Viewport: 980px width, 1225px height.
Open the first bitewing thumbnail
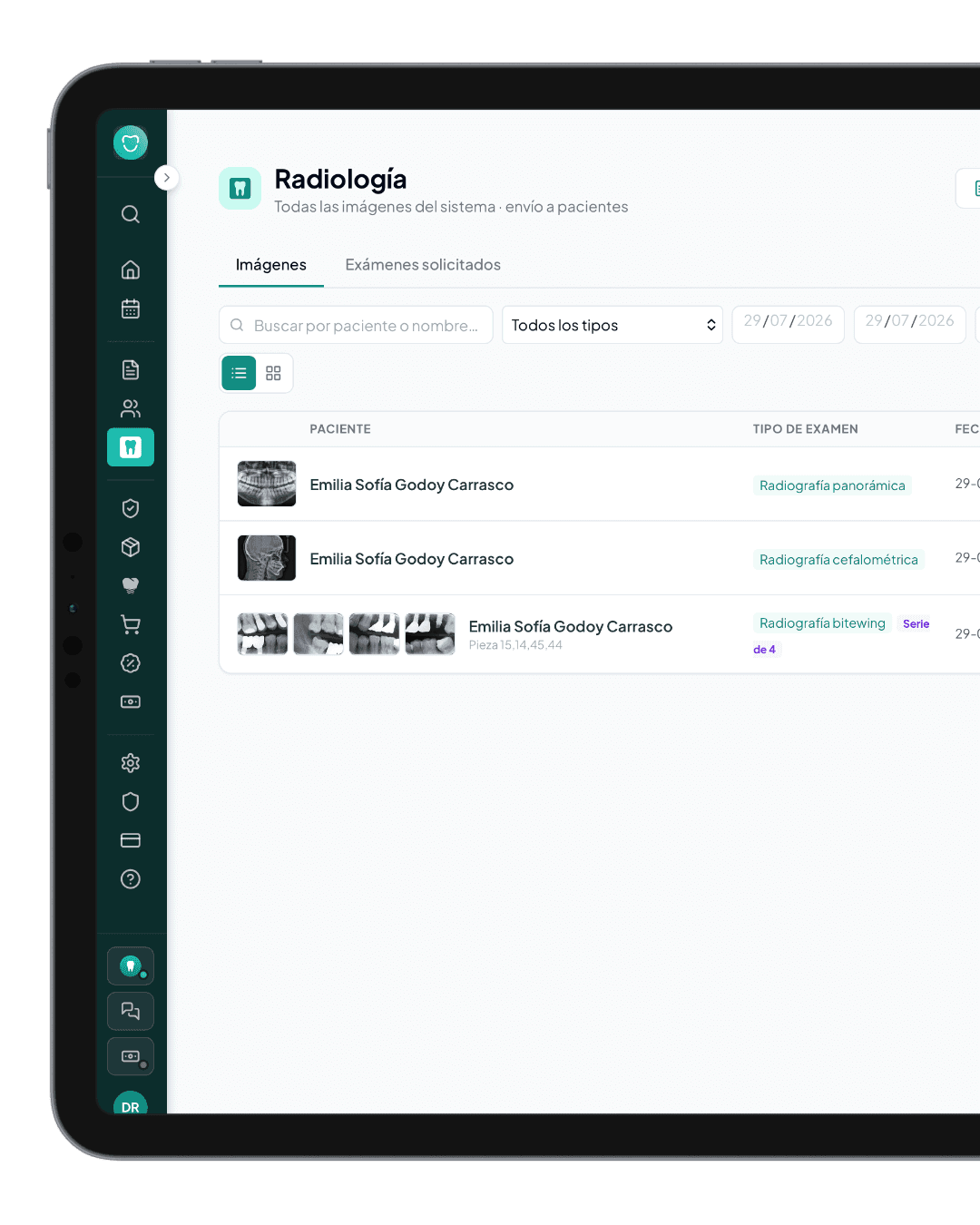pyautogui.click(x=263, y=633)
